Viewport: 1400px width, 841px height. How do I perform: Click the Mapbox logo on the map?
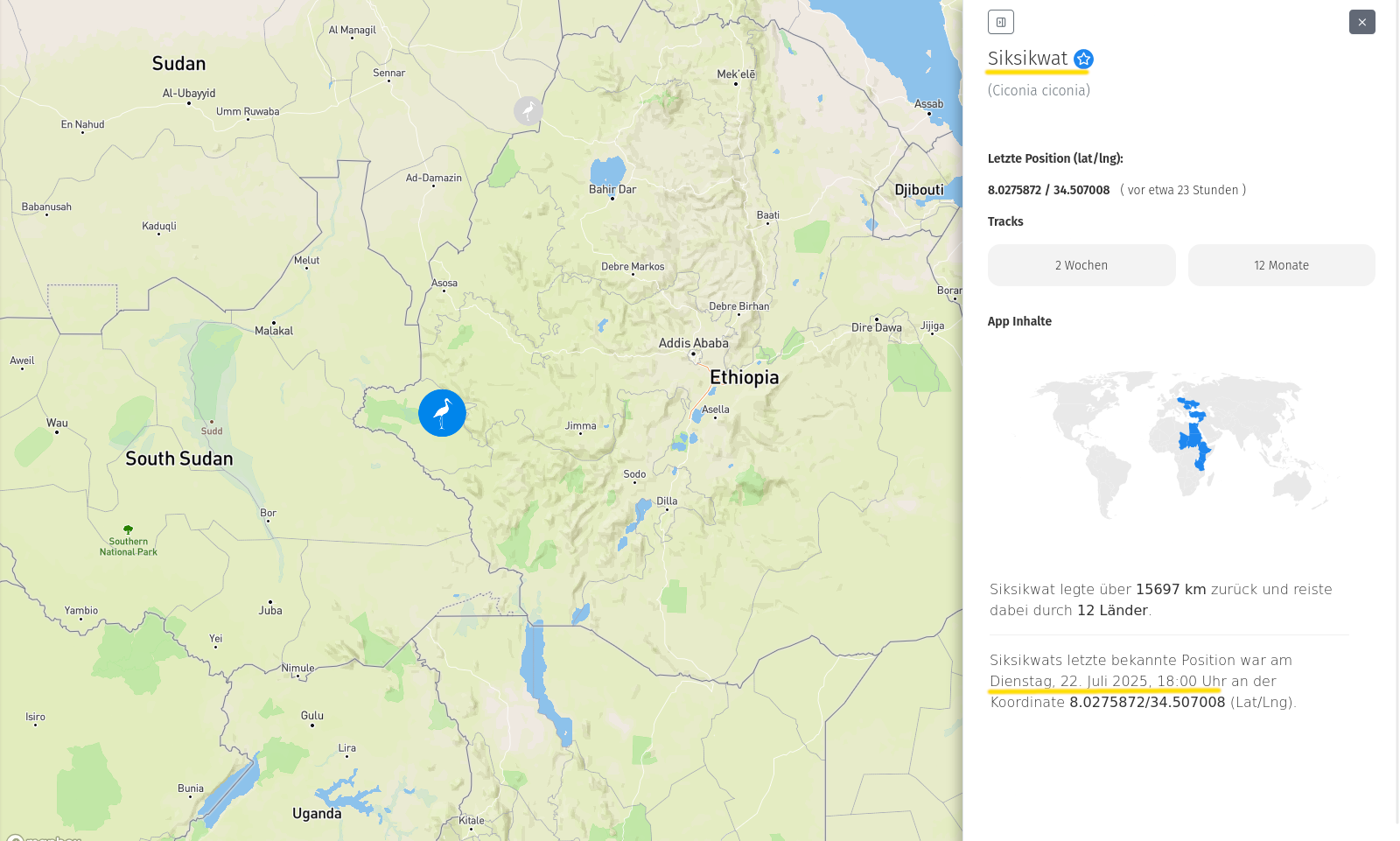(44, 837)
